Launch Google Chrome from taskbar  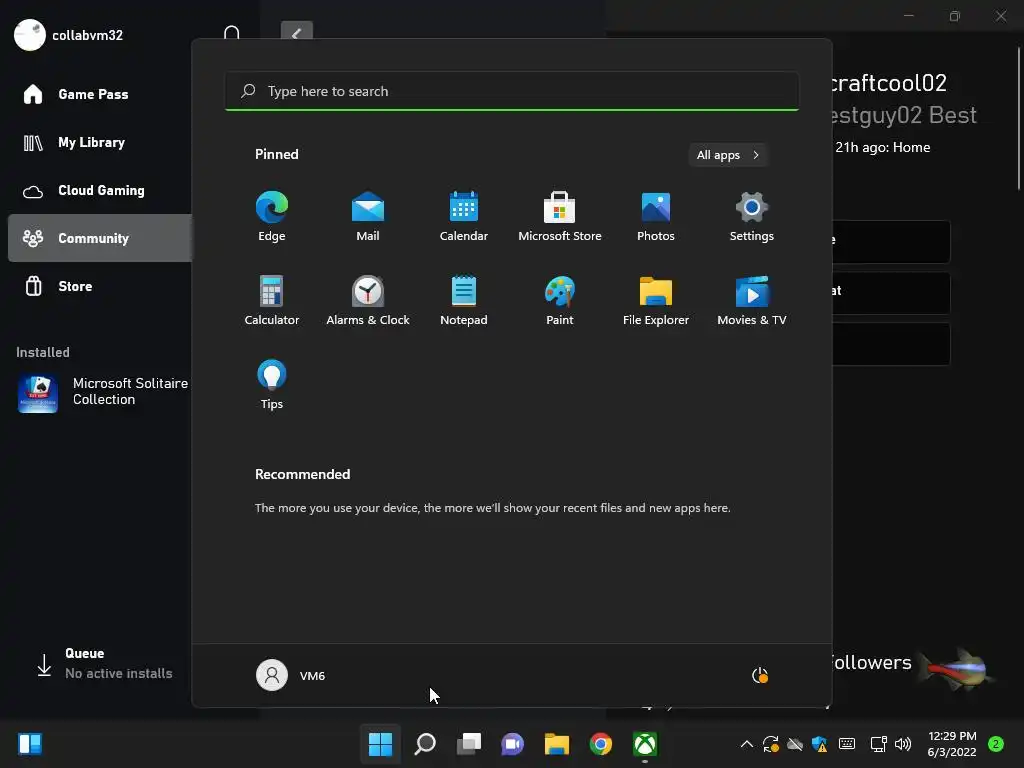[601, 744]
